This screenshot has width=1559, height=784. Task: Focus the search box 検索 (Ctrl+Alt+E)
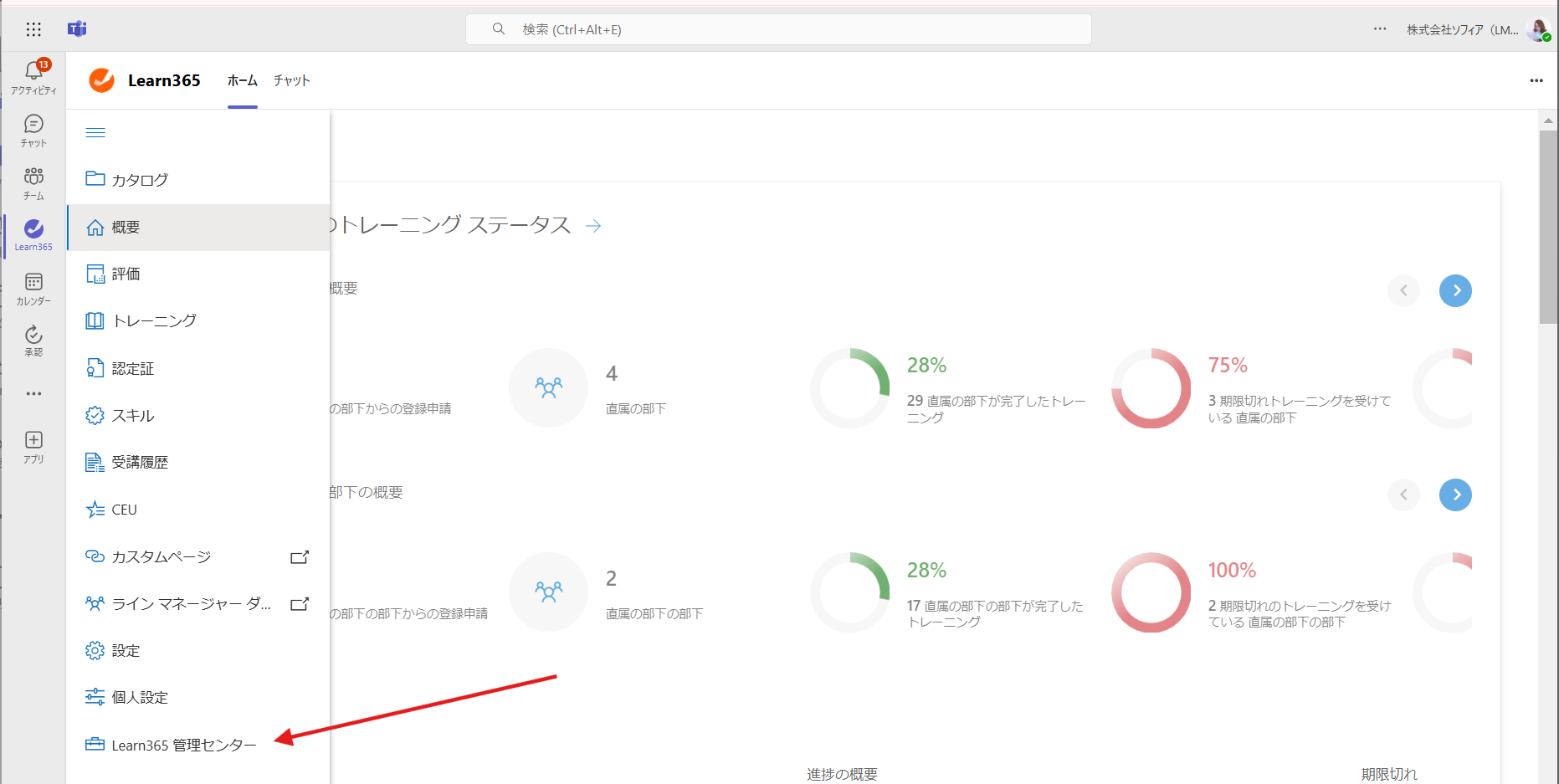pyautogui.click(x=778, y=29)
